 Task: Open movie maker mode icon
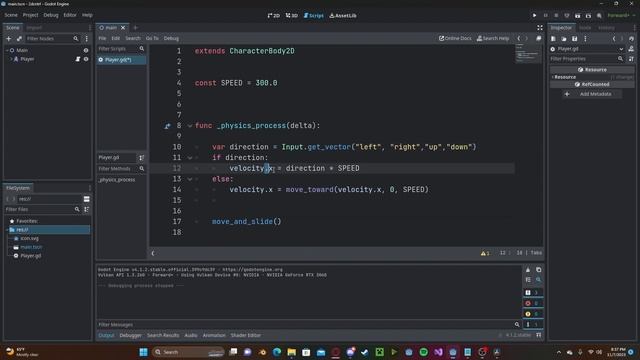(x=599, y=16)
